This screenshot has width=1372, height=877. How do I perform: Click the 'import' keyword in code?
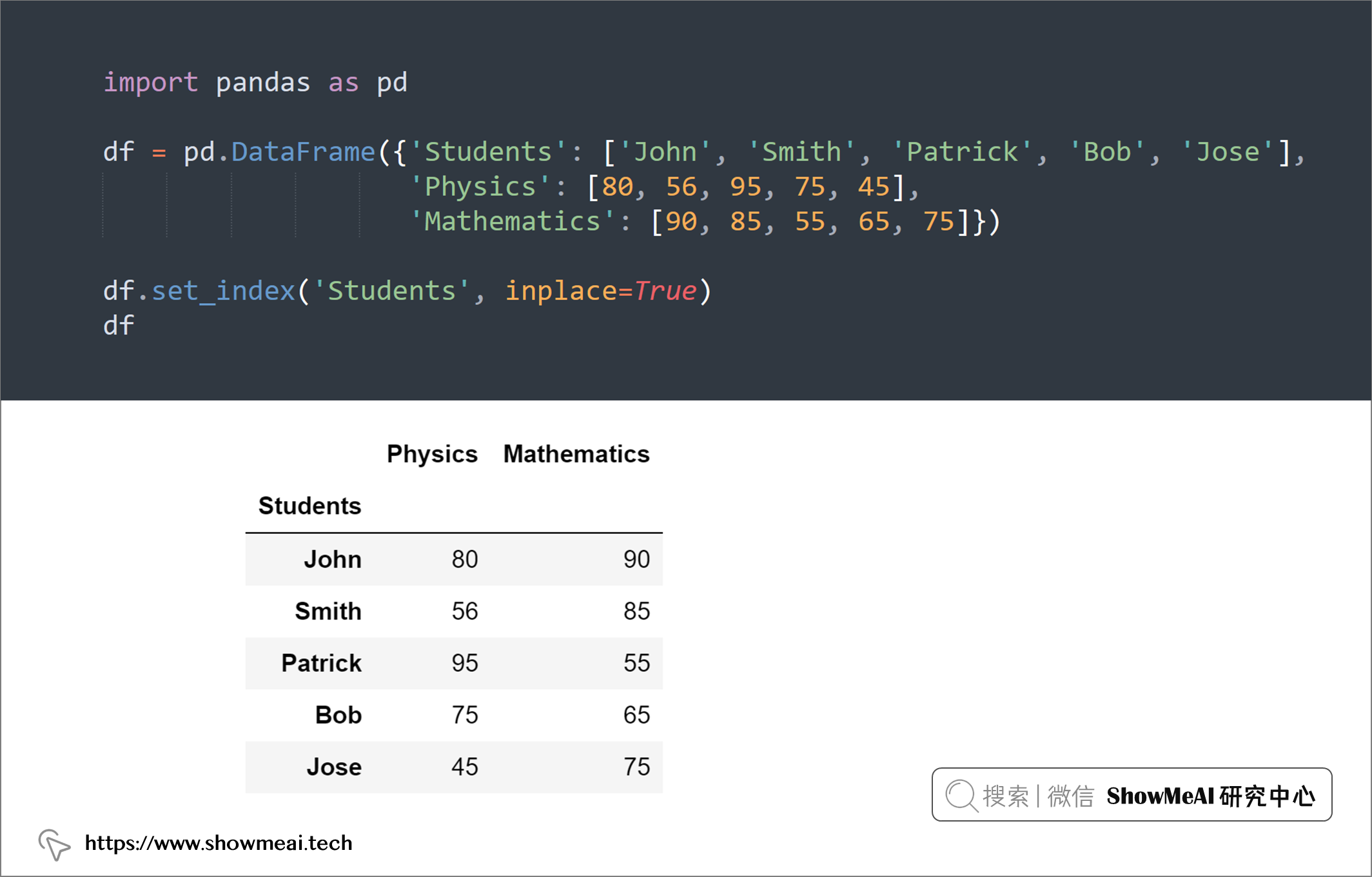[151, 83]
